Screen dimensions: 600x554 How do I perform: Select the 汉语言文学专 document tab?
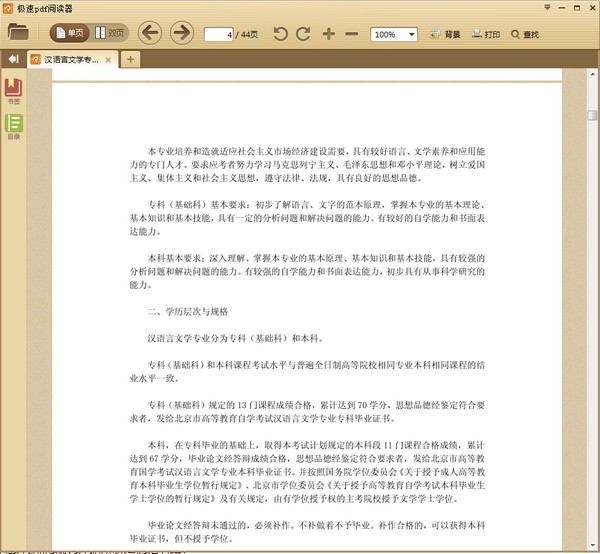pyautogui.click(x=72, y=60)
